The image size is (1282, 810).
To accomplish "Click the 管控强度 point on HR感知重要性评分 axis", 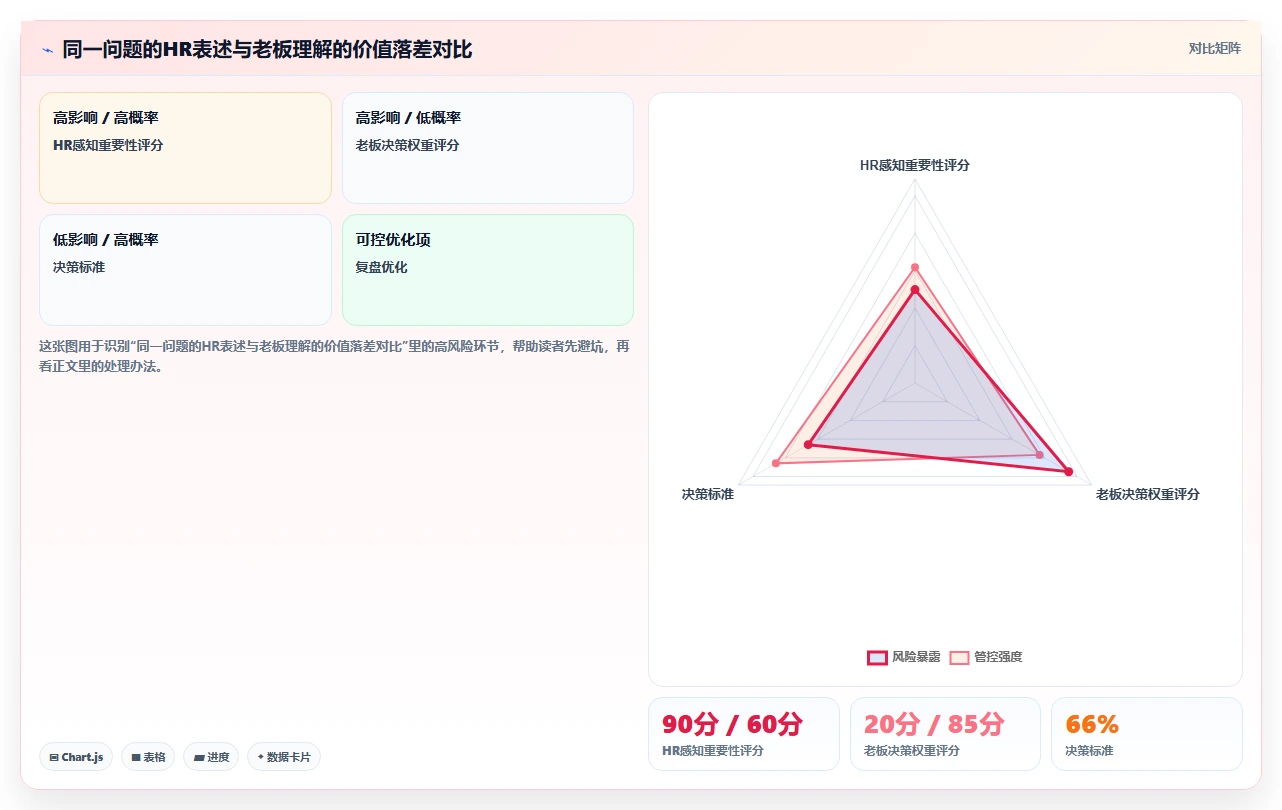I will click(x=914, y=267).
